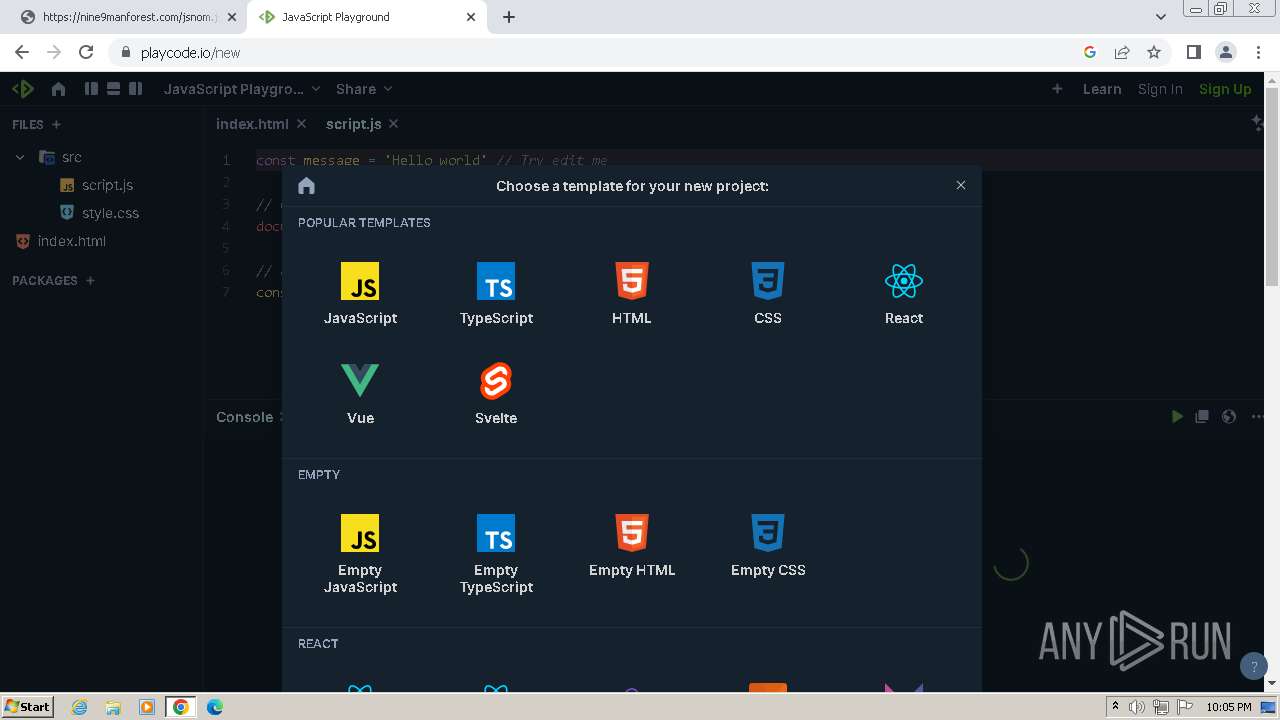This screenshot has height=720, width=1280.
Task: Click the volume icon in system tray
Action: pos(1137,707)
